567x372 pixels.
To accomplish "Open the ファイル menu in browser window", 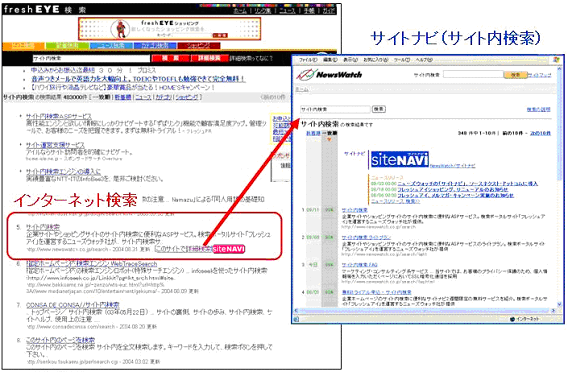I will [x=308, y=60].
